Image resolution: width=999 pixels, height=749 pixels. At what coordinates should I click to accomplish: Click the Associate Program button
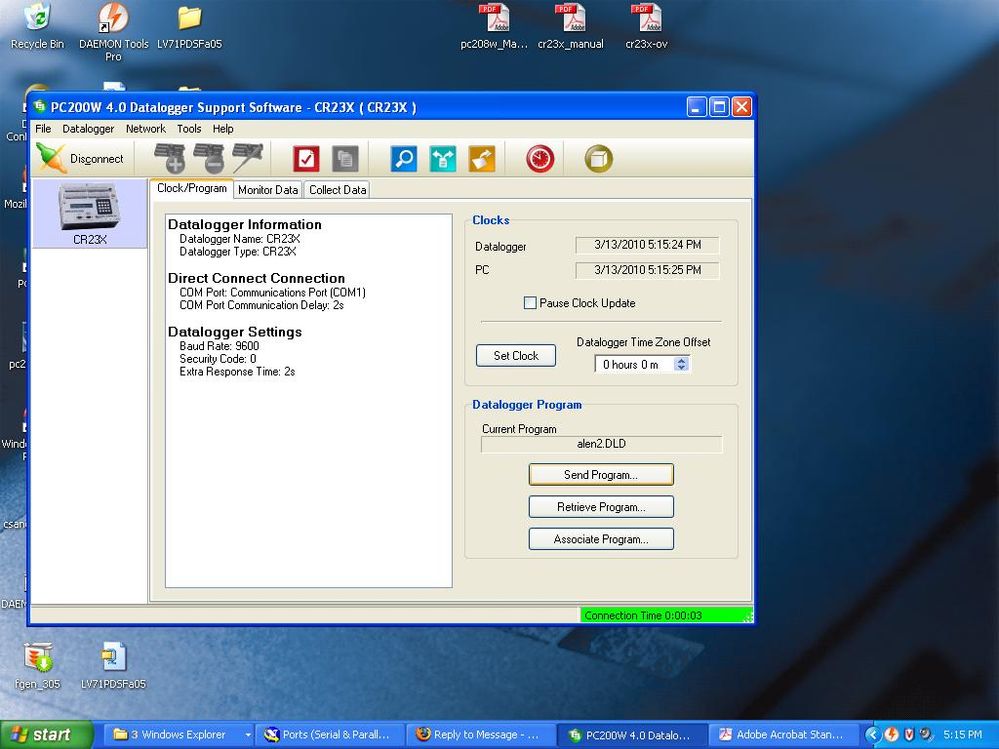(601, 539)
